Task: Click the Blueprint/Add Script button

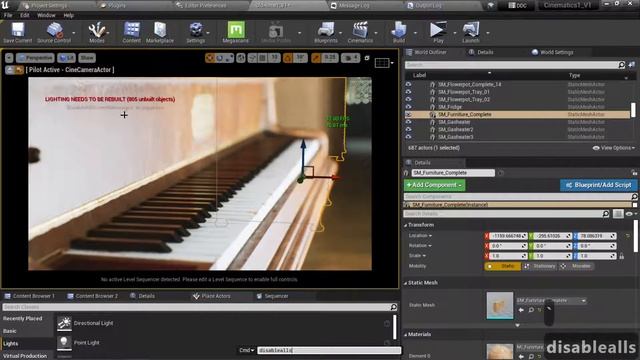Action: [x=598, y=185]
